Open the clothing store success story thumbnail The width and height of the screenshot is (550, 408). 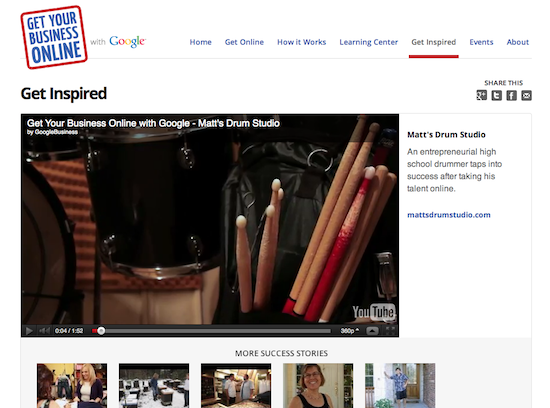(x=72, y=386)
